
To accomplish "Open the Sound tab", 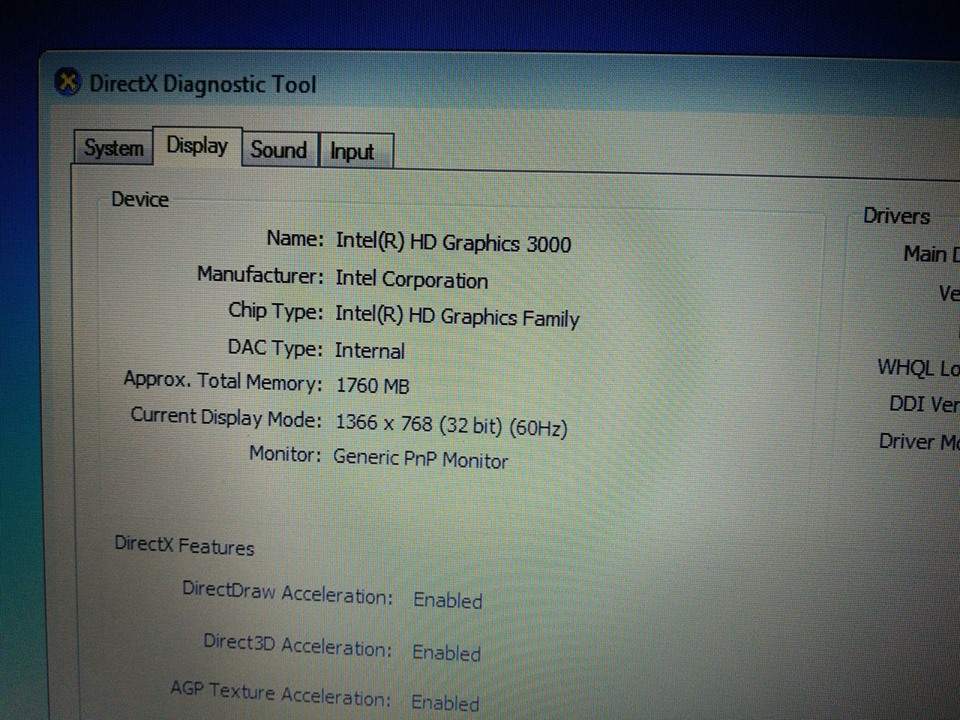I will tap(279, 149).
